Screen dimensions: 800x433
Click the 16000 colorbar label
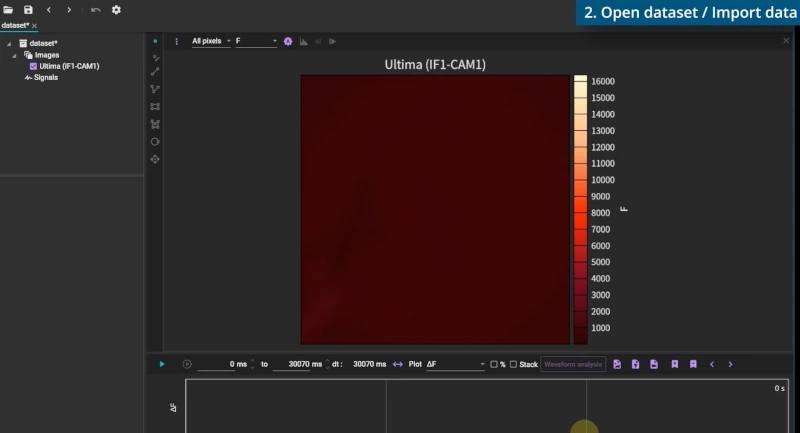(x=603, y=82)
